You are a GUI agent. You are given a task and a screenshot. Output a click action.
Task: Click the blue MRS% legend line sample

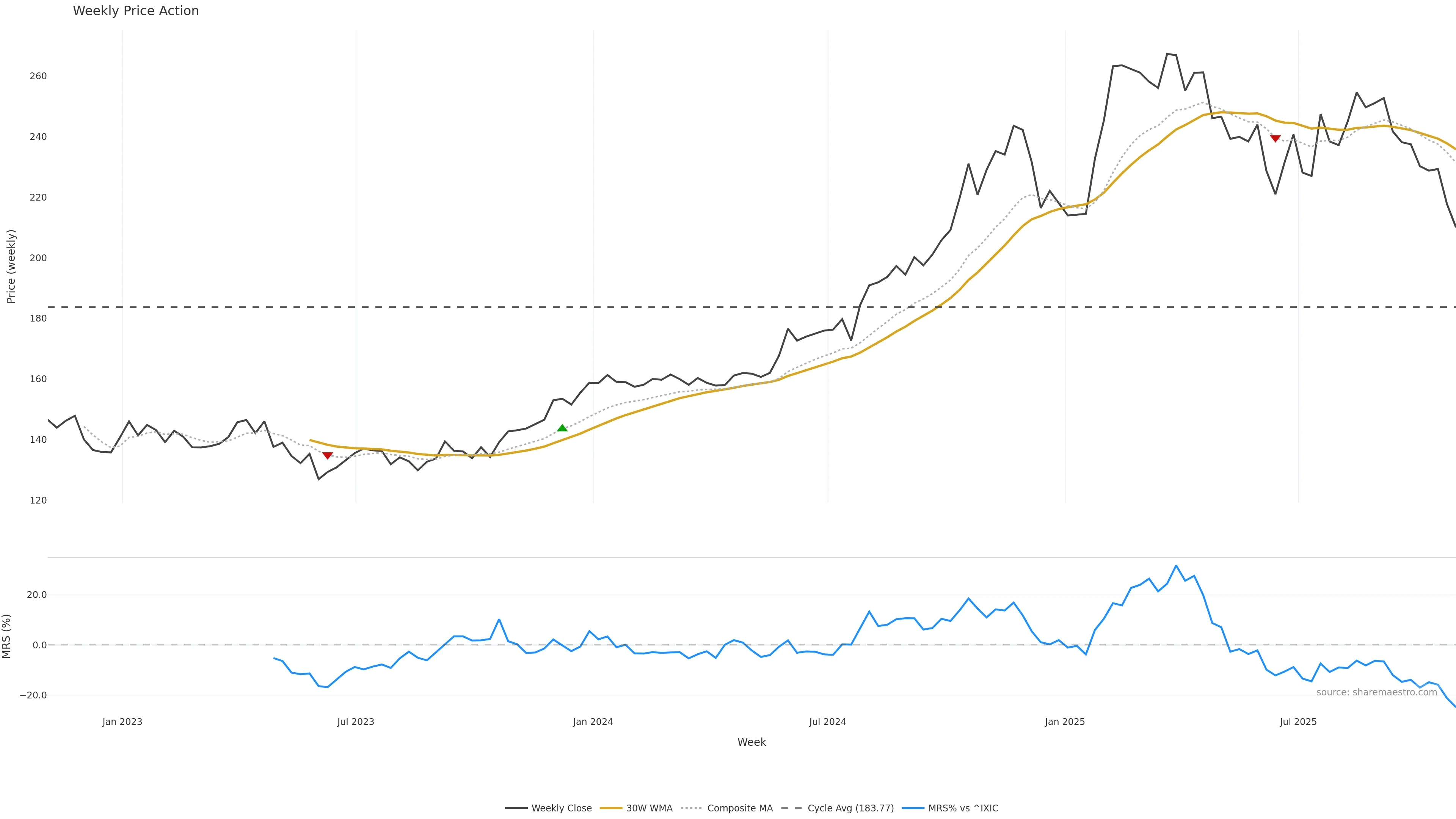click(913, 808)
